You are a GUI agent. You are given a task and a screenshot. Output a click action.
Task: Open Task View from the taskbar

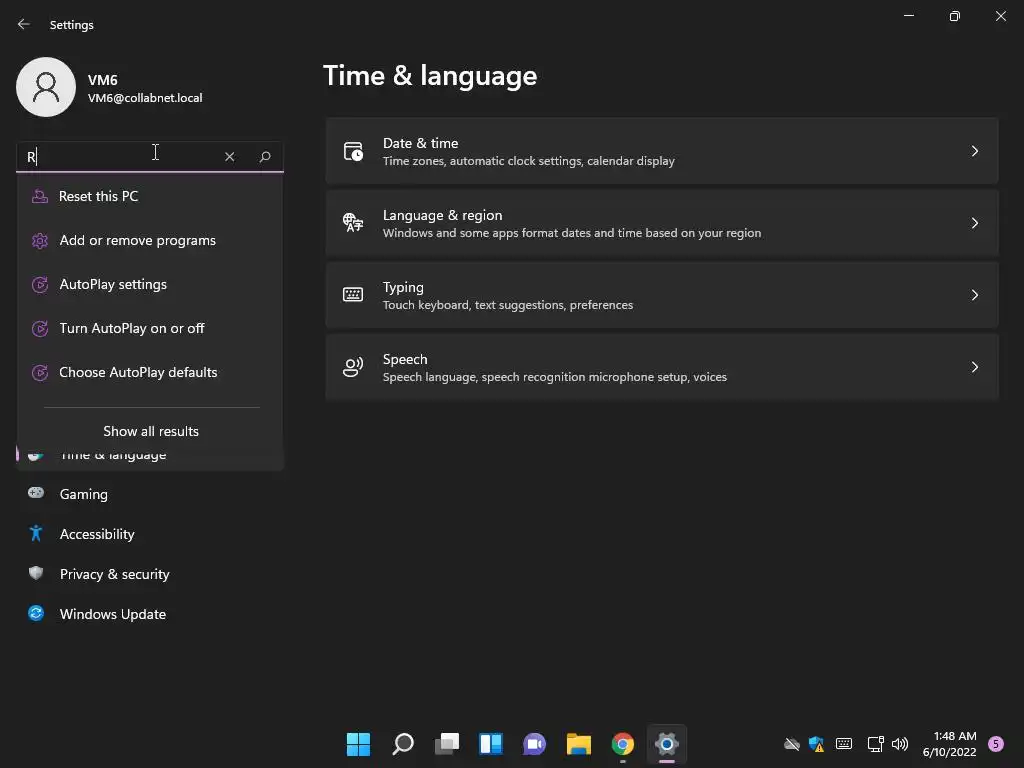(447, 744)
